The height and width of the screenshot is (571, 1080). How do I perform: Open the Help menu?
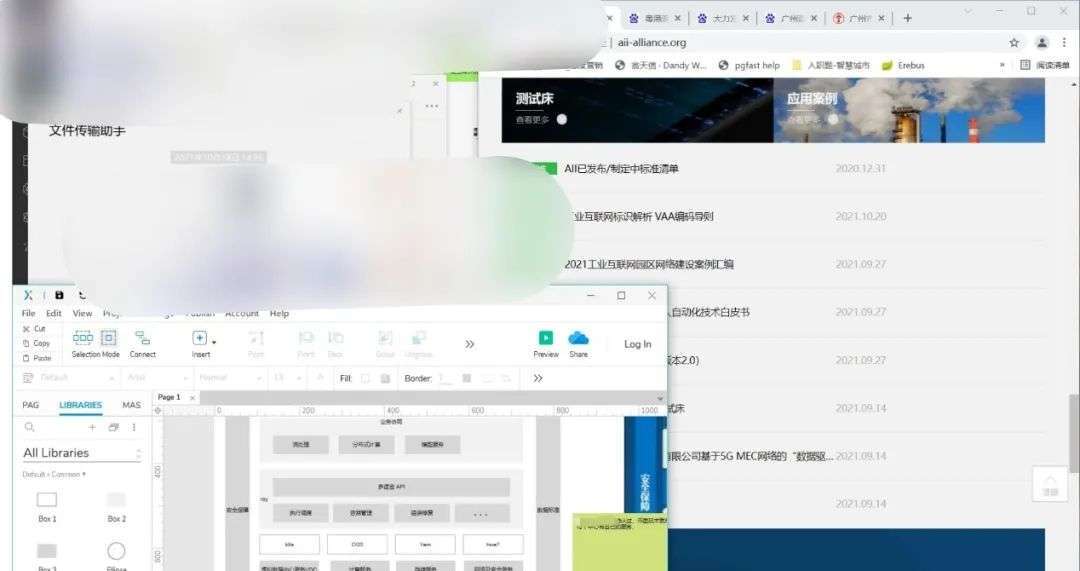click(279, 313)
